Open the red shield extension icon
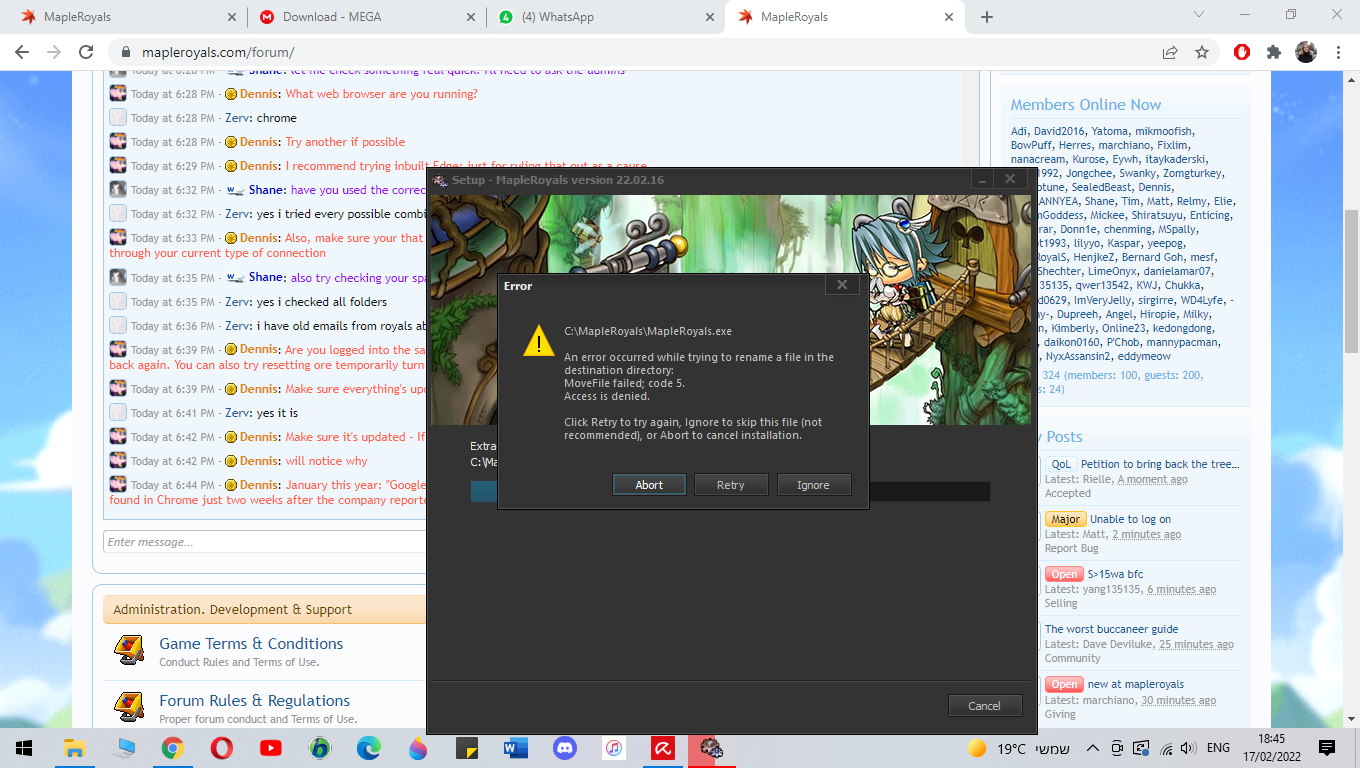Viewport: 1360px width, 768px height. tap(1242, 52)
